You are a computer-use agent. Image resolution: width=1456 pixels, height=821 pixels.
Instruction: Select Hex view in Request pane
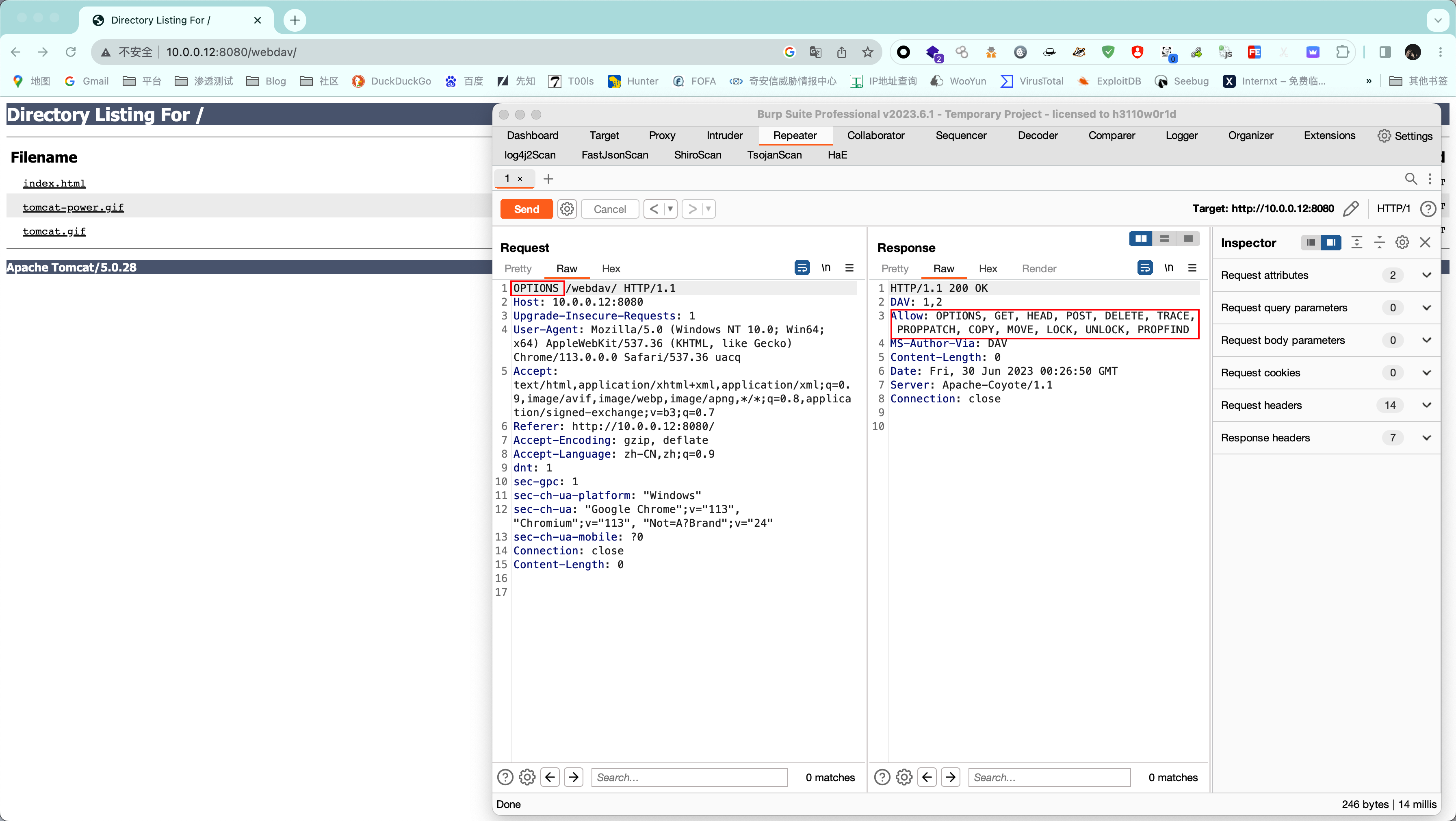tap(611, 269)
